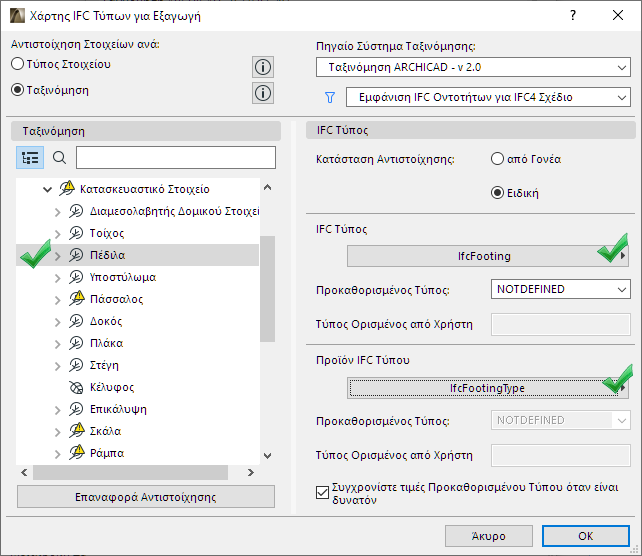Screen dimensions: 642x556
Task: Confirm dialog with OK button
Action: [585, 536]
